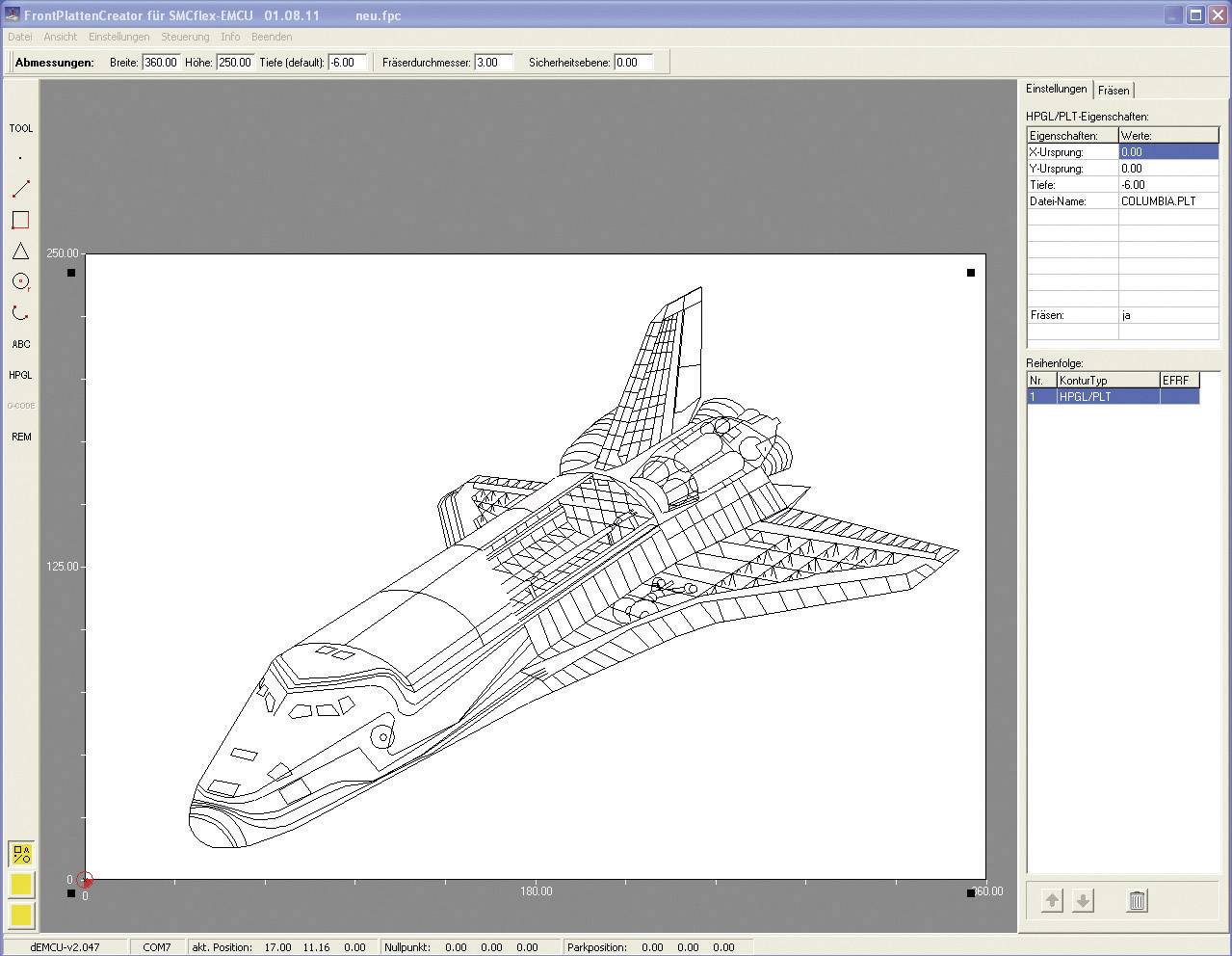Image resolution: width=1232 pixels, height=956 pixels.
Task: Edit the Sicherheitsebene field
Action: (x=633, y=63)
